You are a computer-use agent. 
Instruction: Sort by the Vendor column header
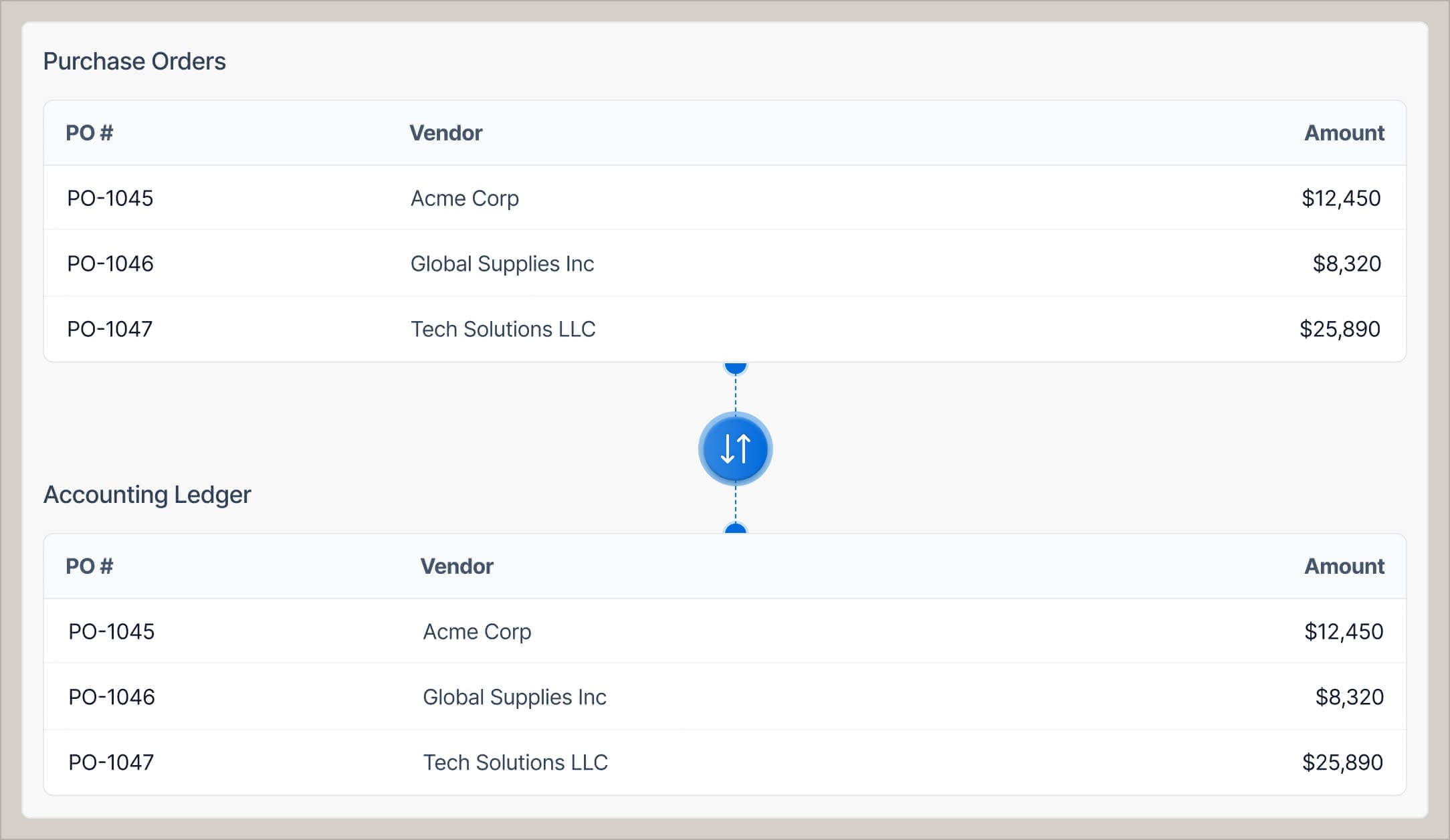tap(445, 132)
